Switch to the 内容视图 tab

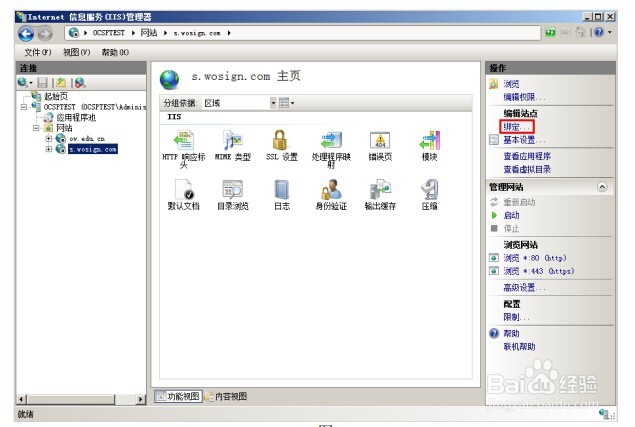coord(226,396)
